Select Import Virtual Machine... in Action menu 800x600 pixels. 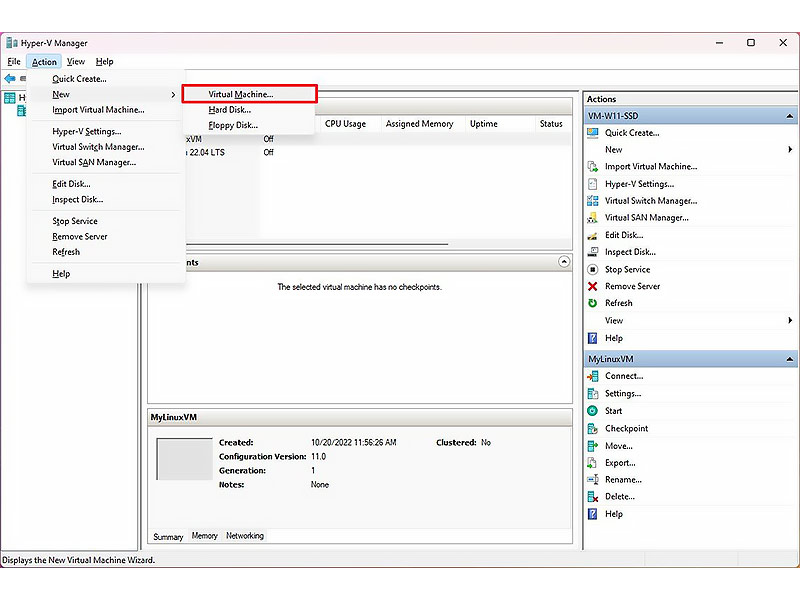click(x=106, y=110)
